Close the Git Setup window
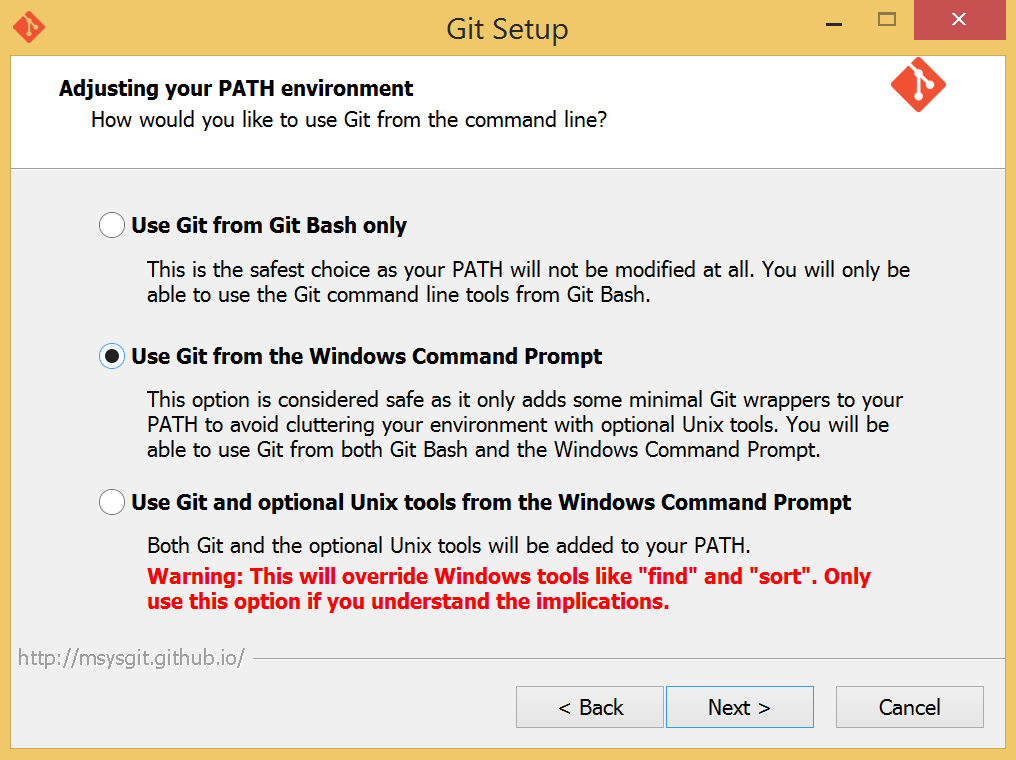 [x=959, y=19]
